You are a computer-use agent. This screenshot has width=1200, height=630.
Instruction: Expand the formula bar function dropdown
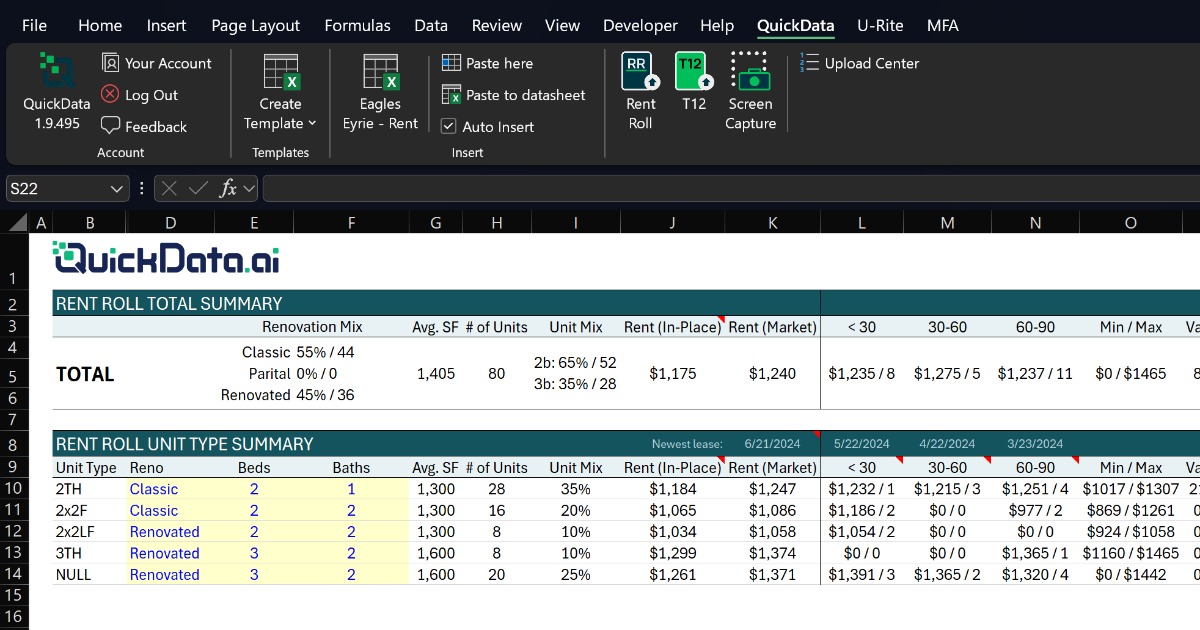click(x=249, y=188)
